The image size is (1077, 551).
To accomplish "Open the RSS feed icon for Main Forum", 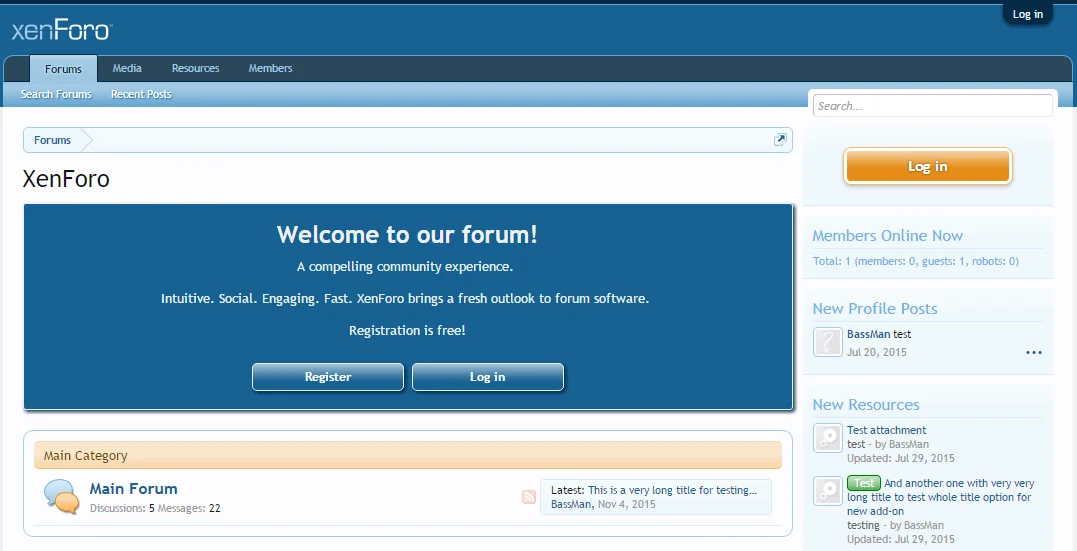I will pyautogui.click(x=528, y=497).
